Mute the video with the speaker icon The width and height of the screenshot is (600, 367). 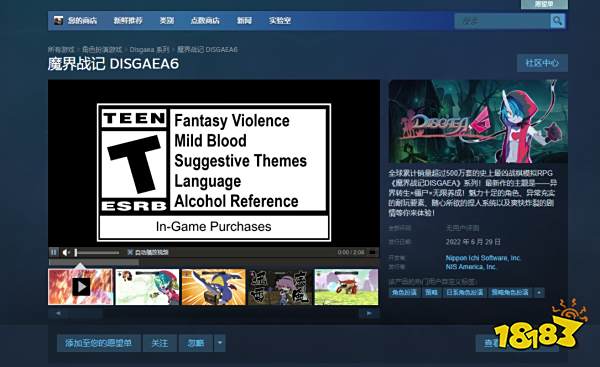point(66,252)
